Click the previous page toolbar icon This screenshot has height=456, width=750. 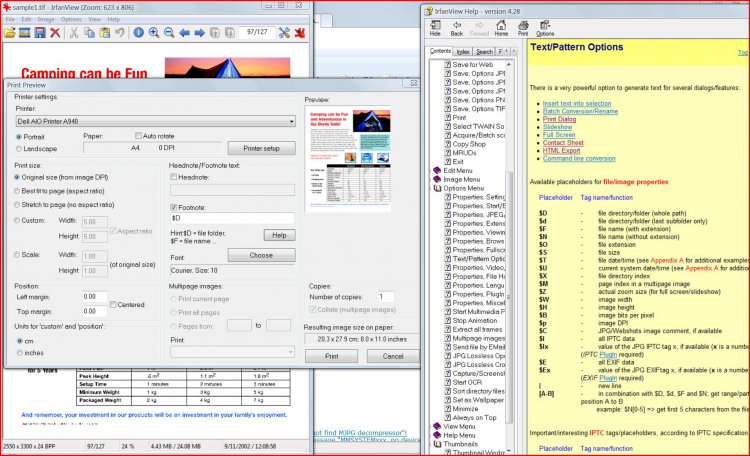[x=215, y=33]
